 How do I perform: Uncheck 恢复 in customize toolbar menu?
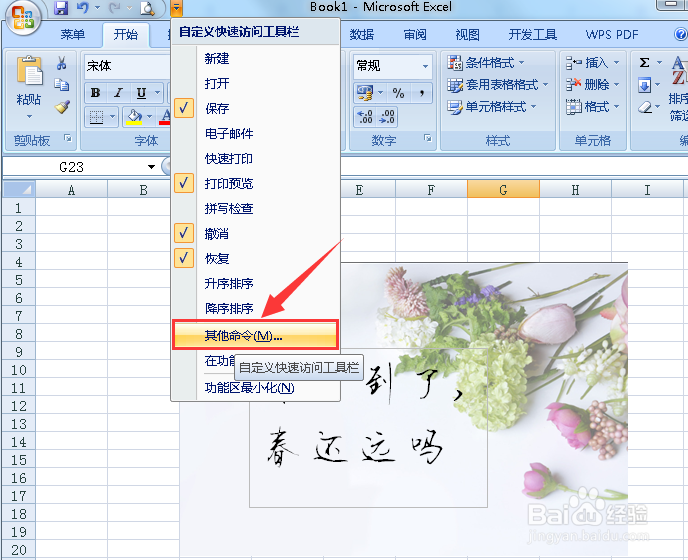255,258
